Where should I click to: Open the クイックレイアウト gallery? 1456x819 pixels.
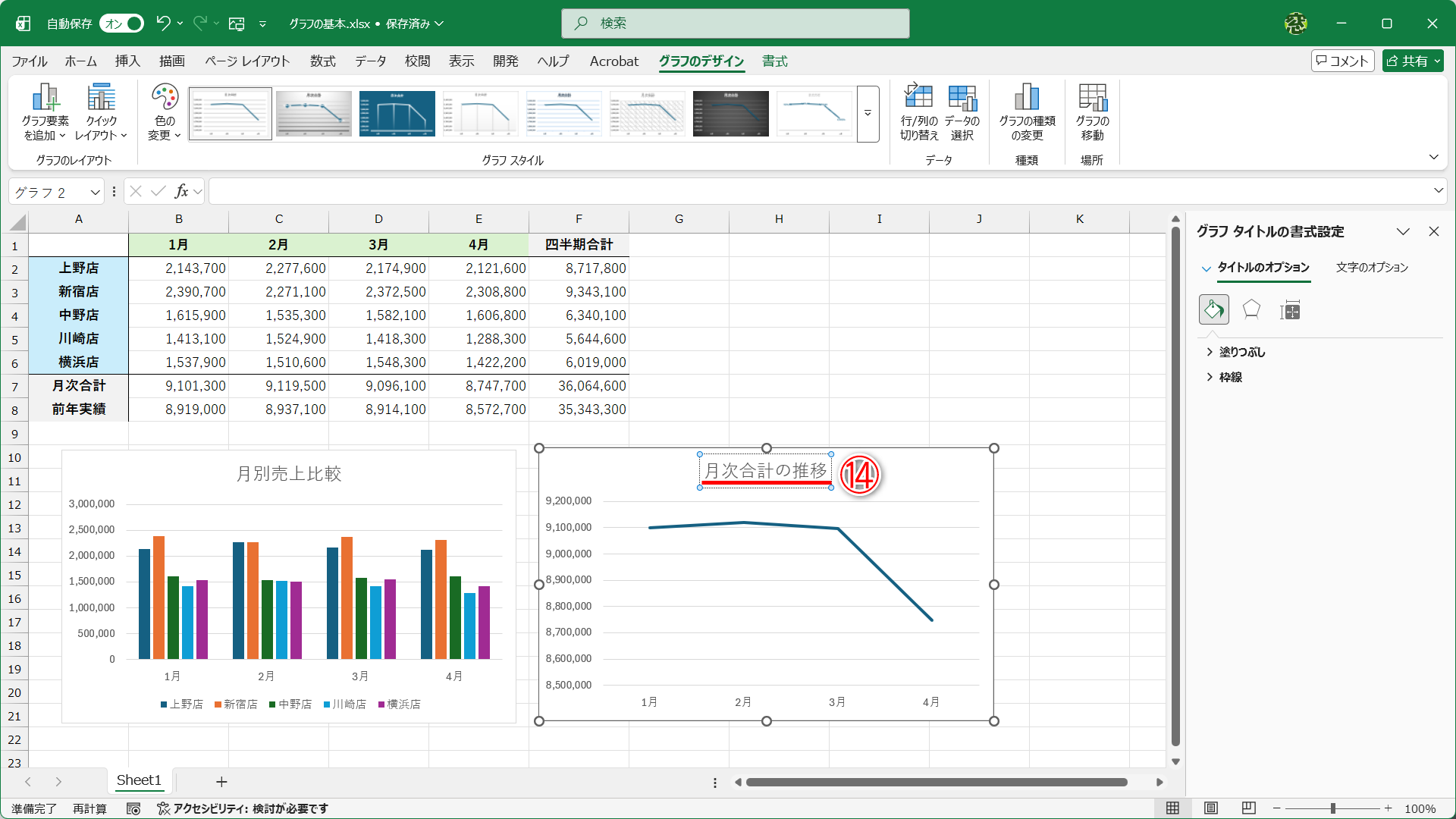point(101,112)
